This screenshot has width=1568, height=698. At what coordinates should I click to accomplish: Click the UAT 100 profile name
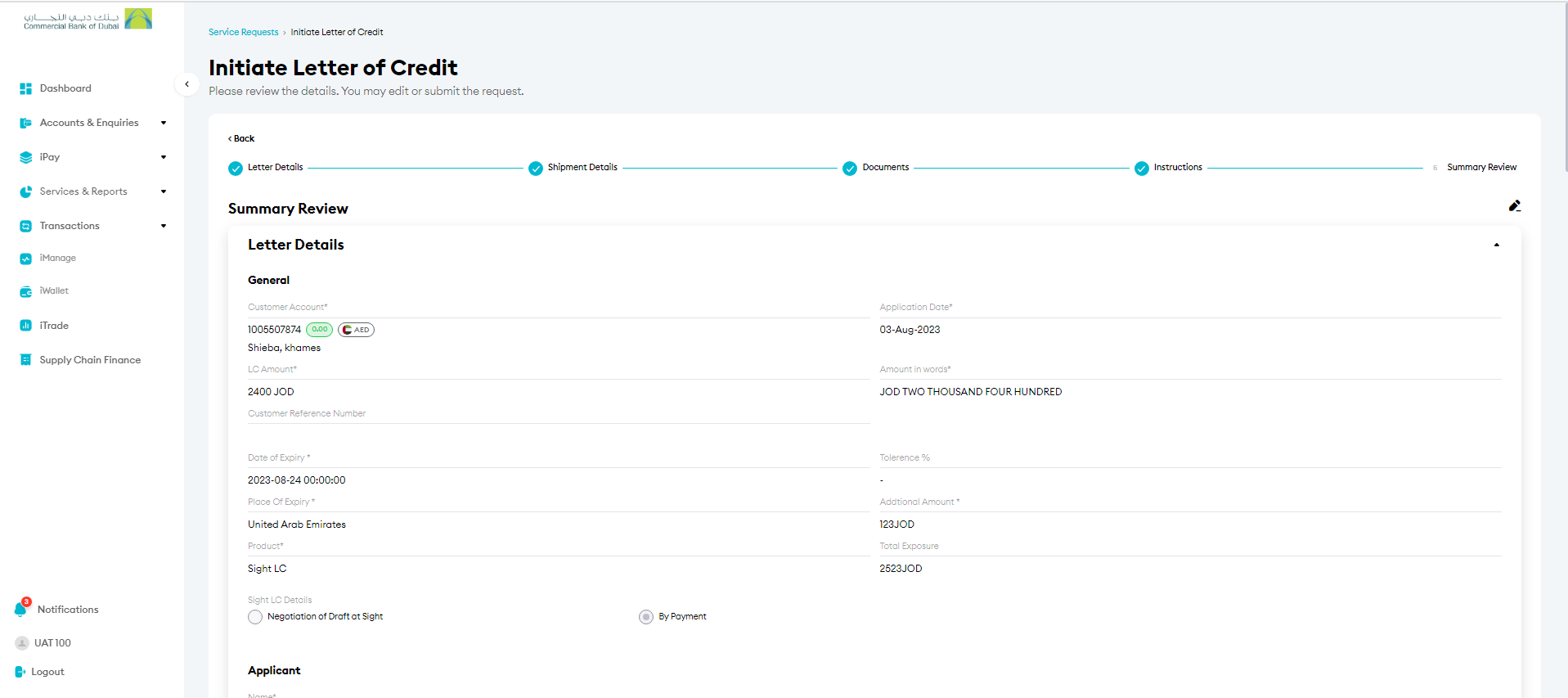(x=52, y=643)
